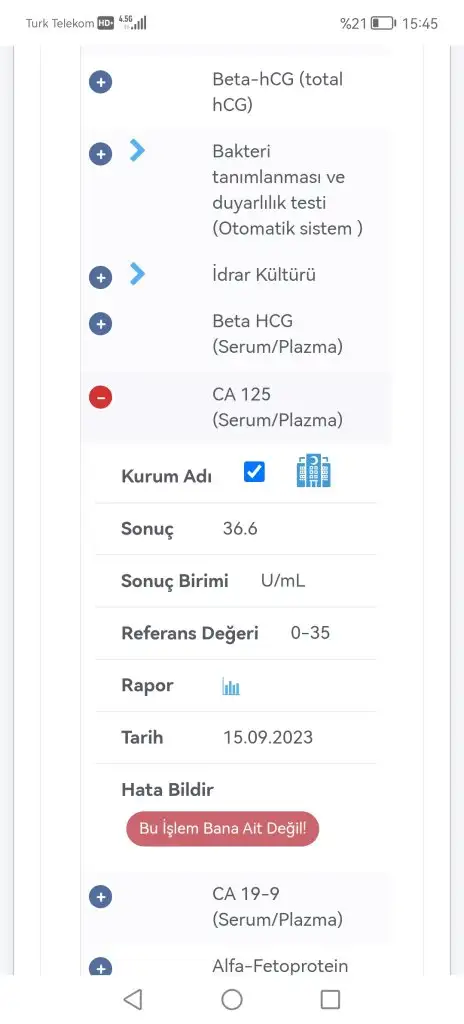Expand the Beta HCG (Serum/Plazma) row
The image size is (464, 1024).
[x=101, y=324]
